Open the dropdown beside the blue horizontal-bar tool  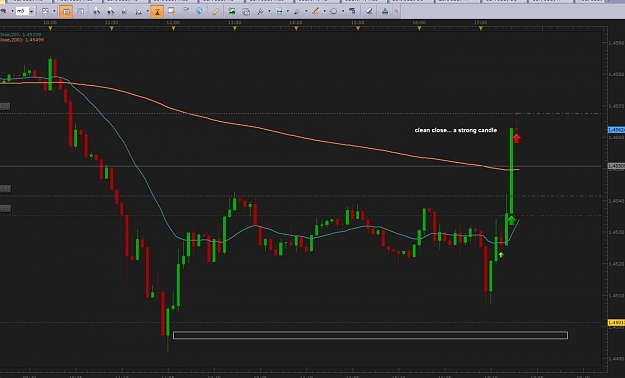288,12
